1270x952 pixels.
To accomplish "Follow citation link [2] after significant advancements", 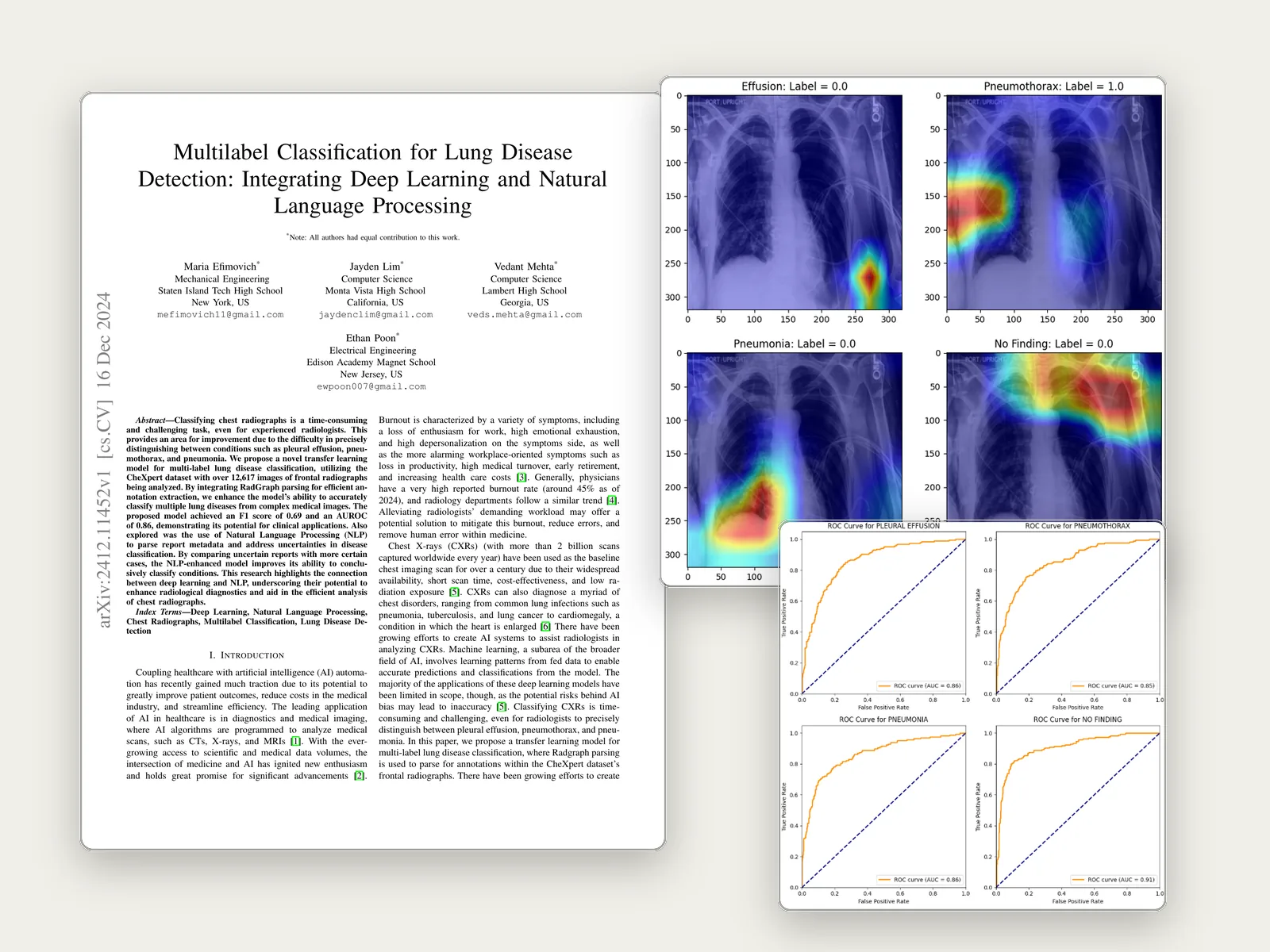I will 360,776.
